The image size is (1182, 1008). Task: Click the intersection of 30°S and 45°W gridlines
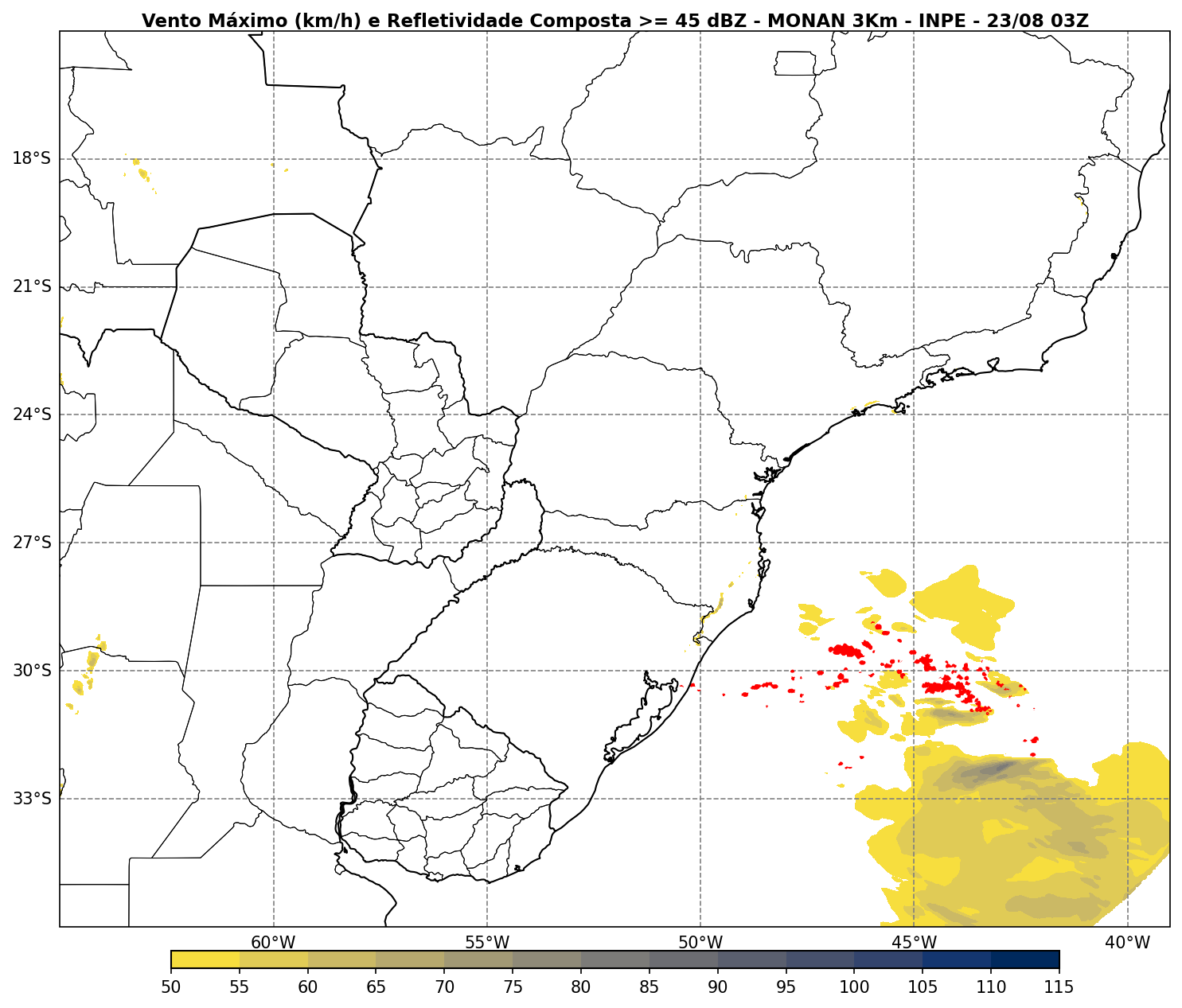[x=914, y=671]
